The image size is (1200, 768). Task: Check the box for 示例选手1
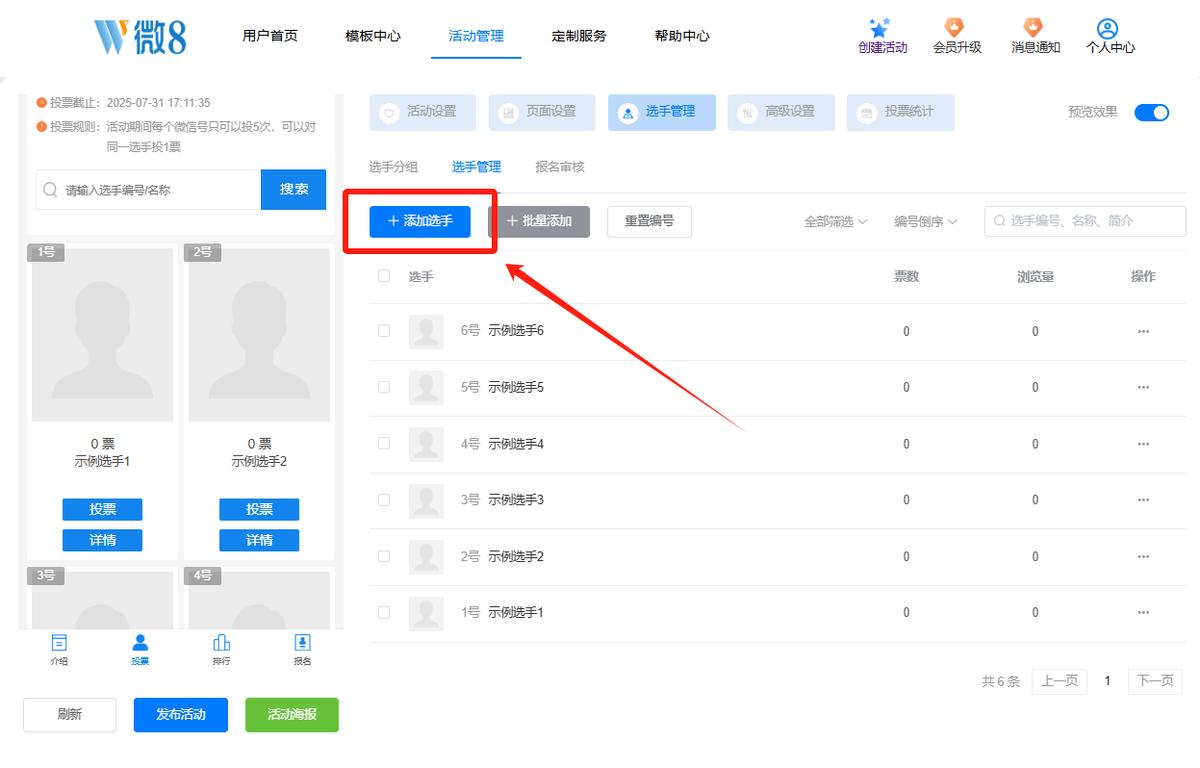[384, 612]
